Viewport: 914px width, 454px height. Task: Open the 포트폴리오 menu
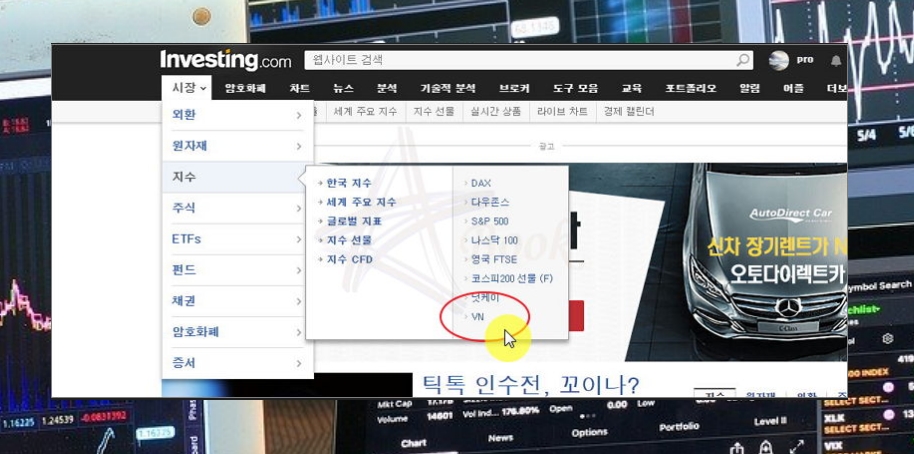coord(691,89)
